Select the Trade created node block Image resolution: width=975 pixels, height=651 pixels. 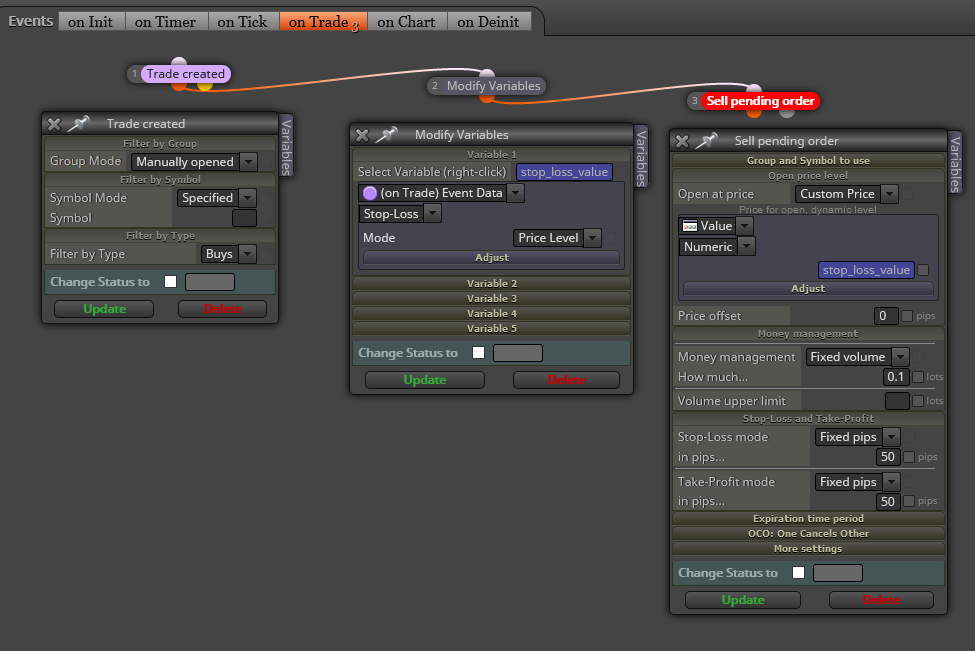click(185, 74)
